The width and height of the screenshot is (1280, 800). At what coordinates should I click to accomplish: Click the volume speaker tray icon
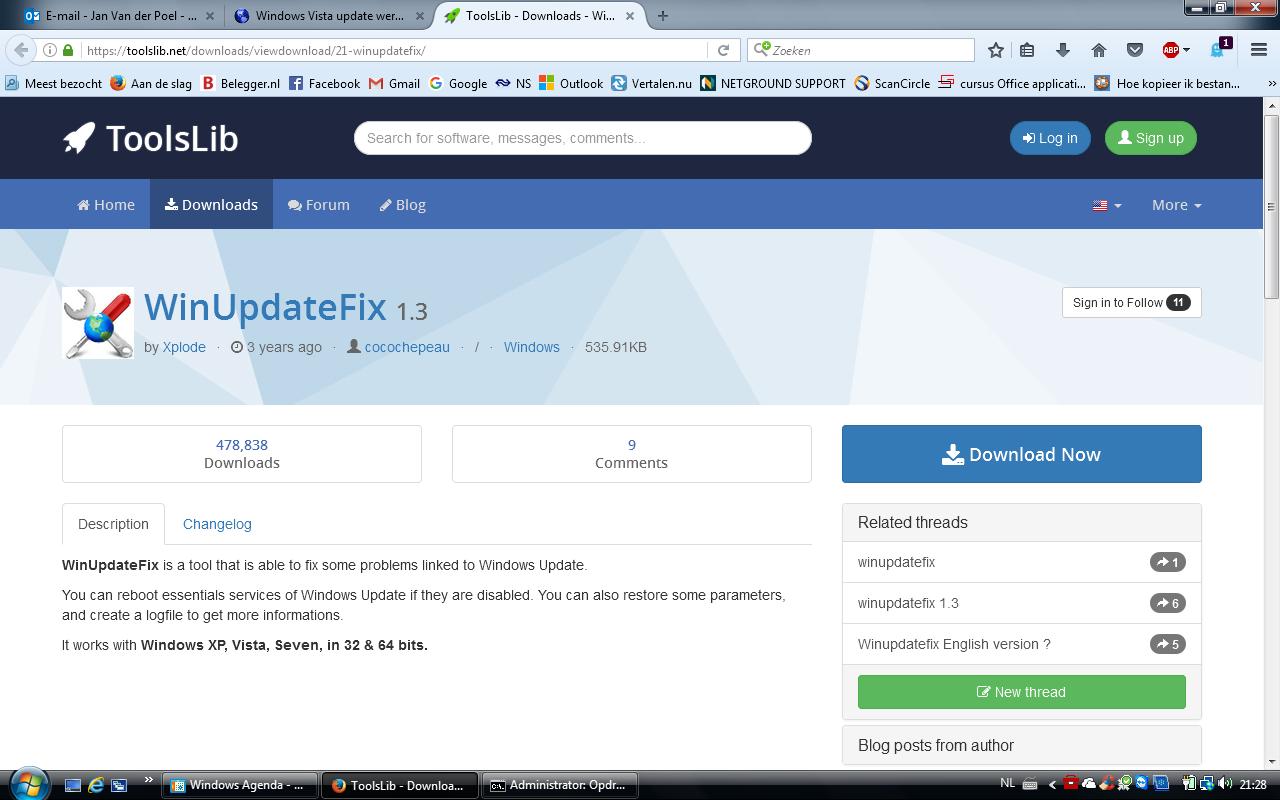pos(1225,784)
